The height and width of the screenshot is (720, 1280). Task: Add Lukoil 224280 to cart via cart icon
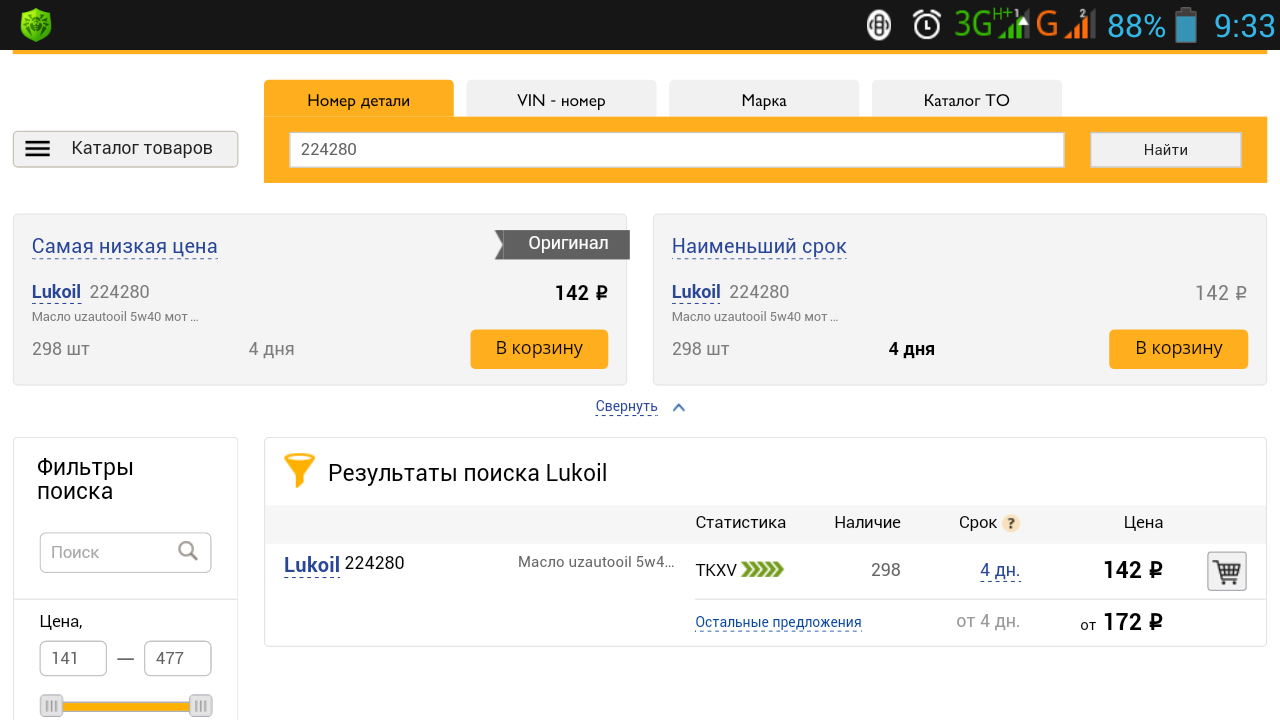coord(1227,571)
